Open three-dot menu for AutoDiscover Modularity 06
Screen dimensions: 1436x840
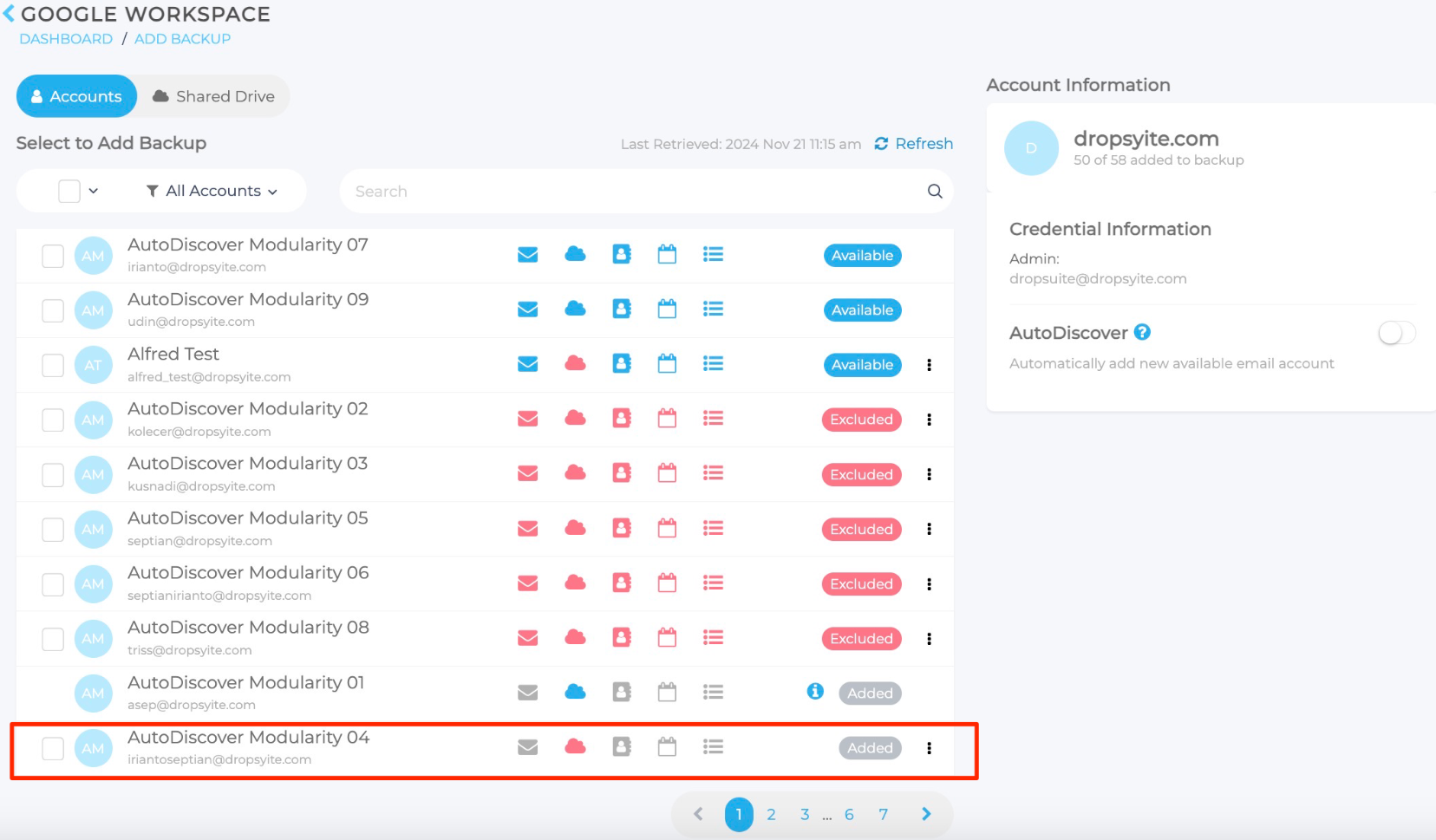click(x=929, y=584)
